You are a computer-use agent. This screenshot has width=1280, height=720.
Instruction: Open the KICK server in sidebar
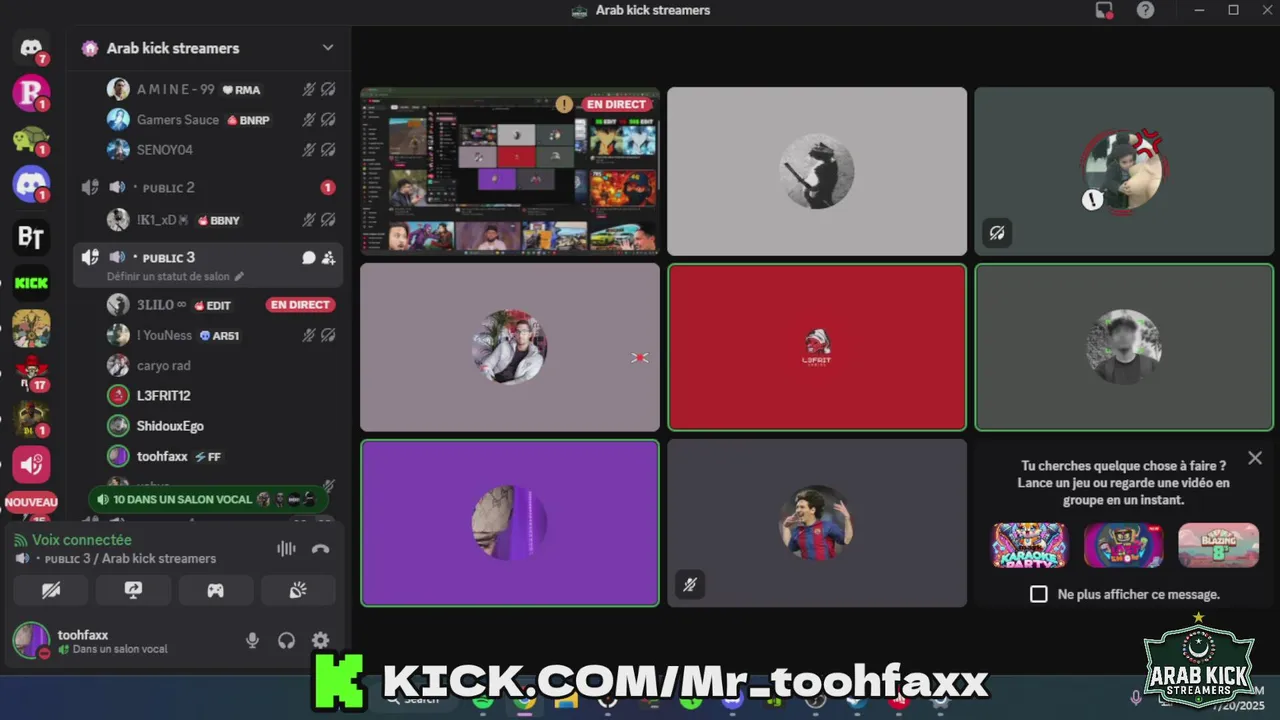point(31,283)
